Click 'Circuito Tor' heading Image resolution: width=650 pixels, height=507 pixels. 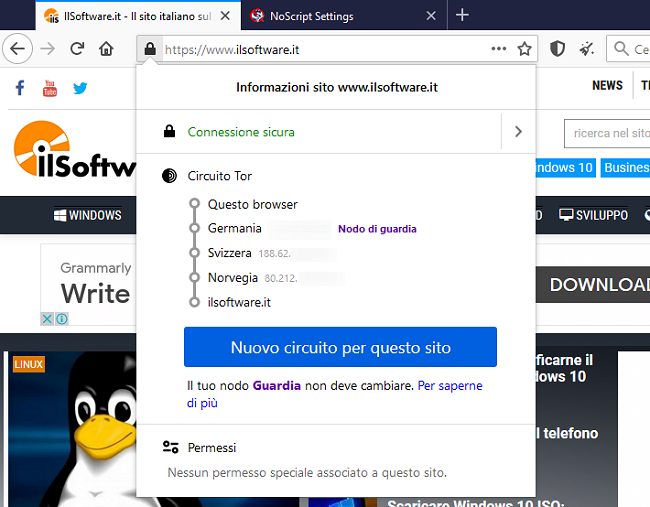pos(220,176)
